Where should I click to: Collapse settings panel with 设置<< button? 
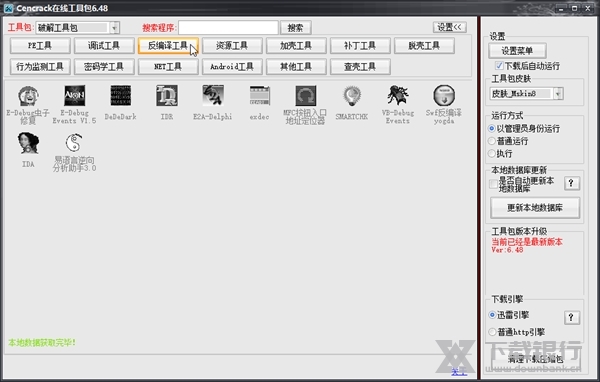click(x=450, y=27)
